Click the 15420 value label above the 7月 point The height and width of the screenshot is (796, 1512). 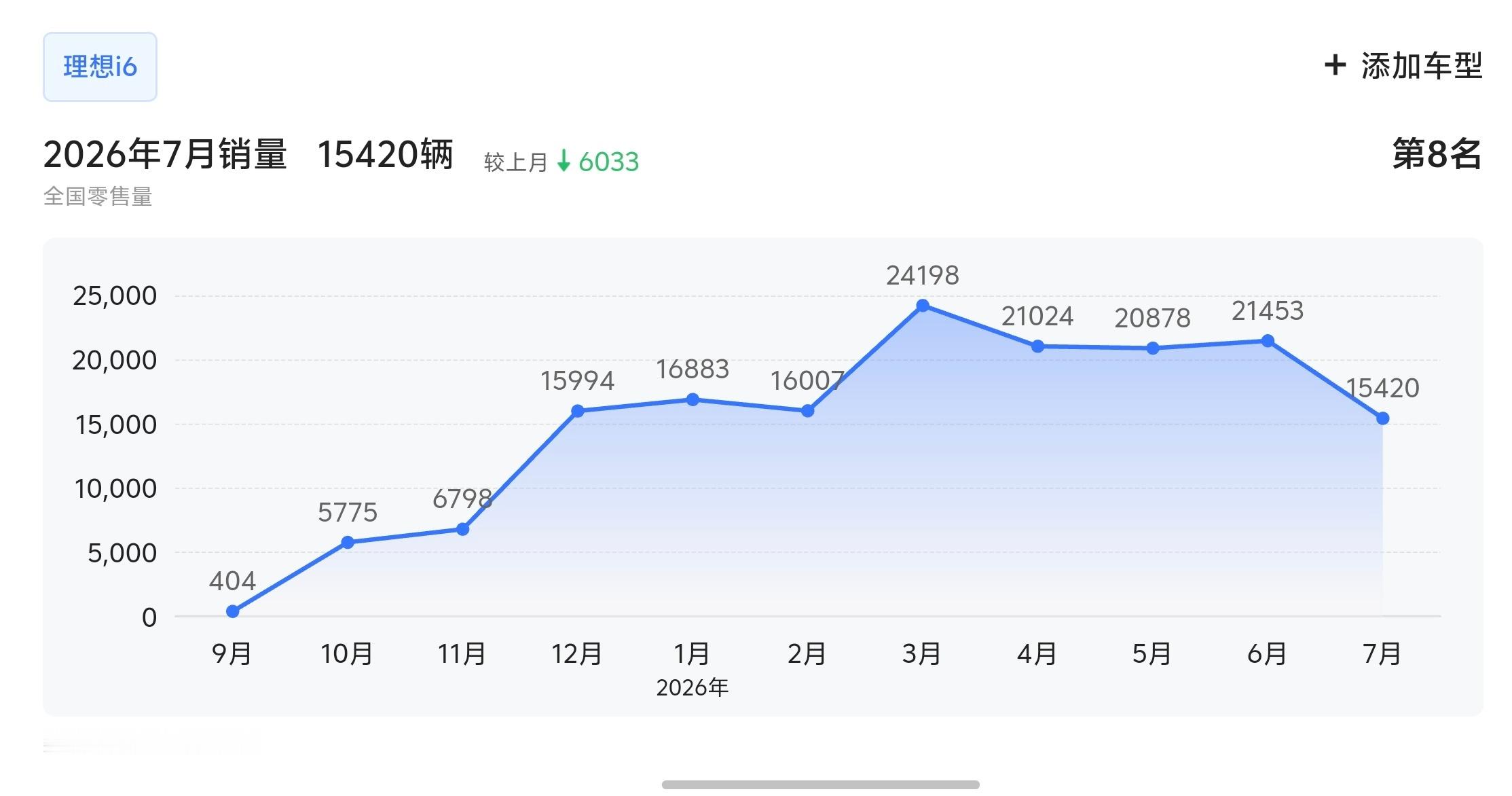point(1382,388)
